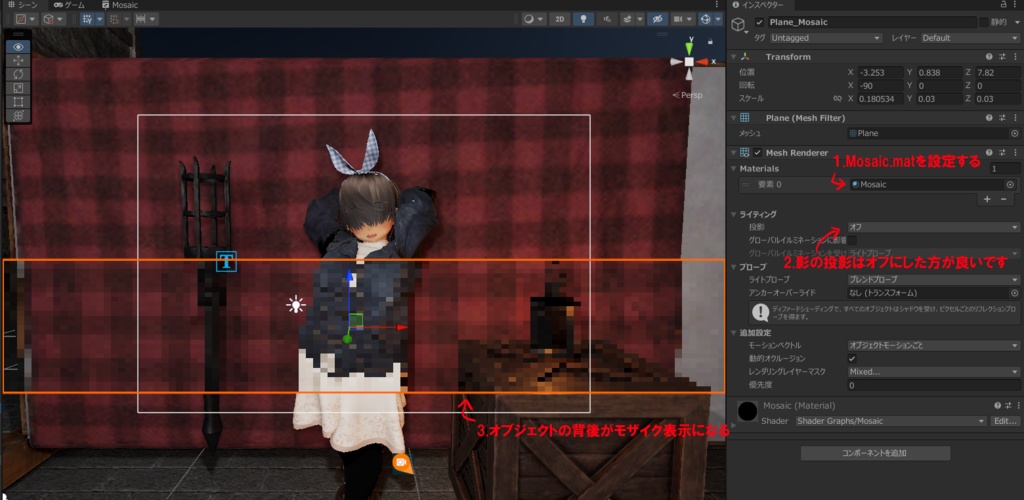Open the モーションベクトル dropdown
This screenshot has width=1024, height=500.
[x=933, y=345]
